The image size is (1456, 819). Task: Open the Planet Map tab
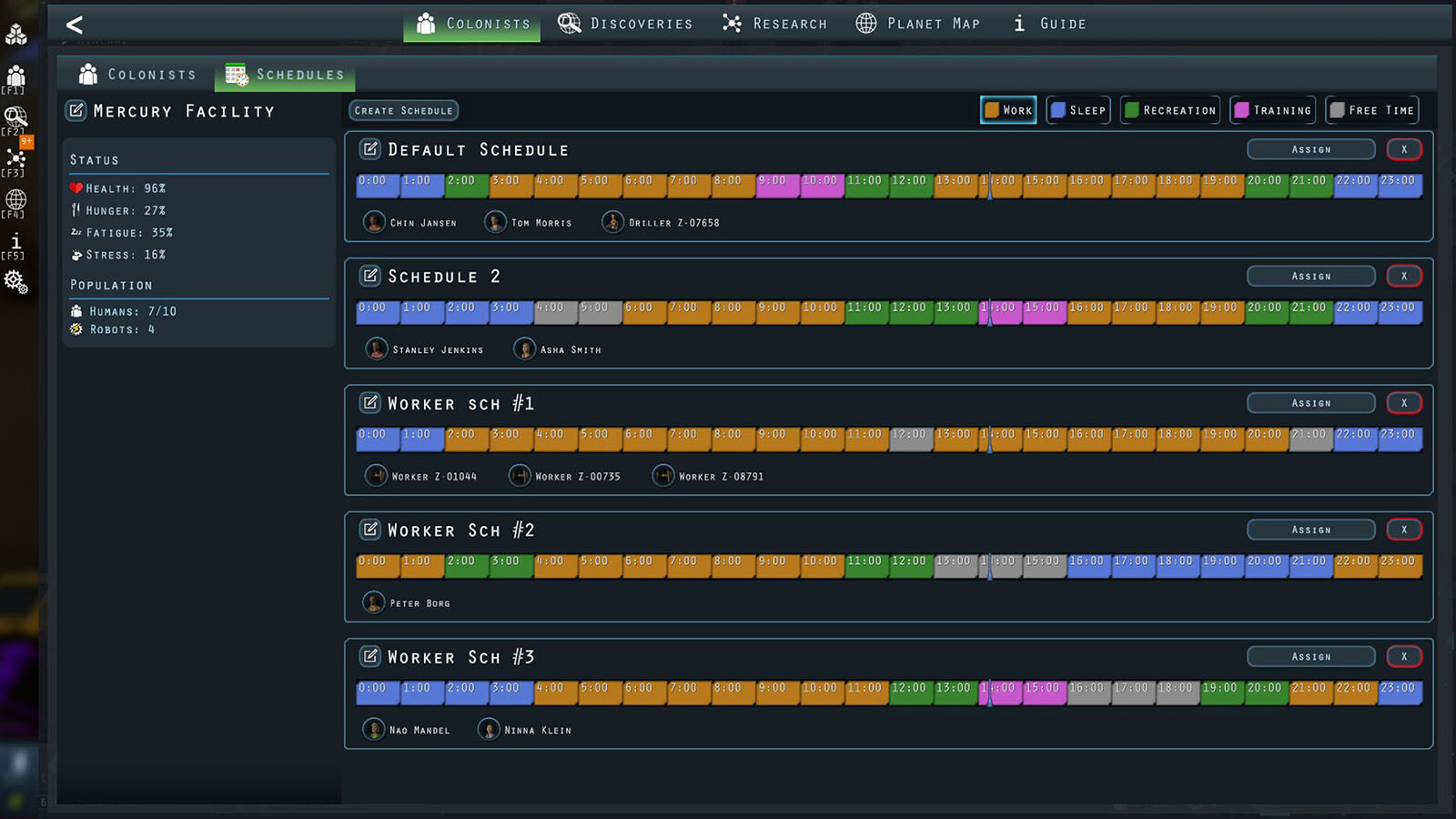[x=918, y=24]
